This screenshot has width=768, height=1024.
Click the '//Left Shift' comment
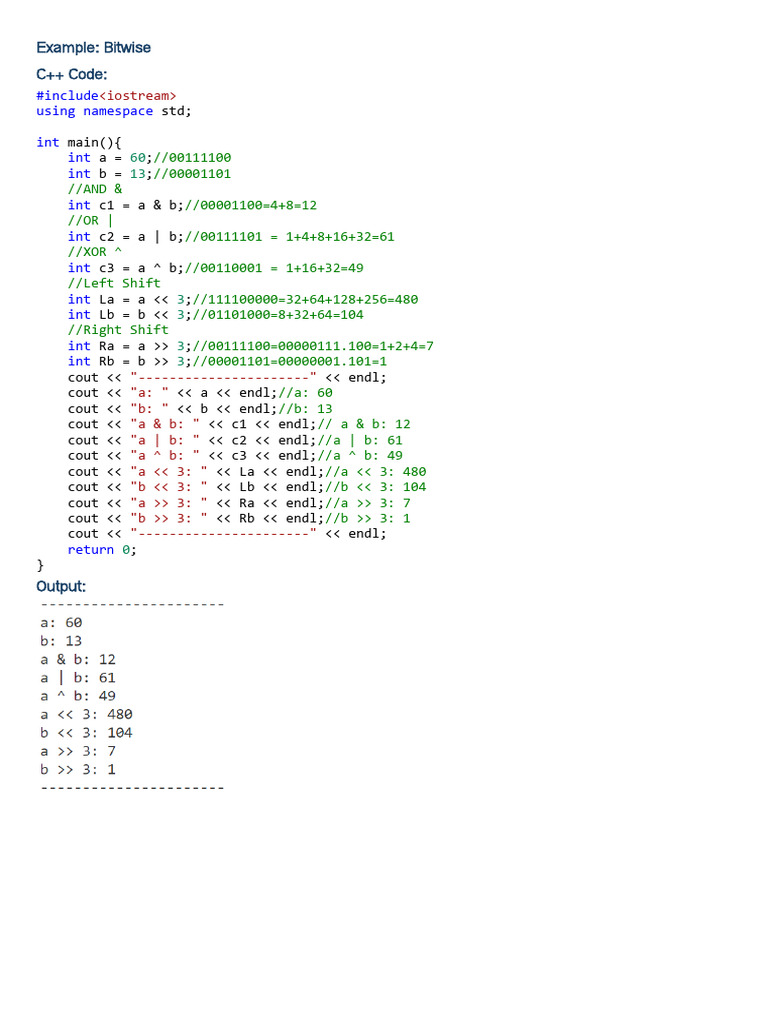[114, 283]
